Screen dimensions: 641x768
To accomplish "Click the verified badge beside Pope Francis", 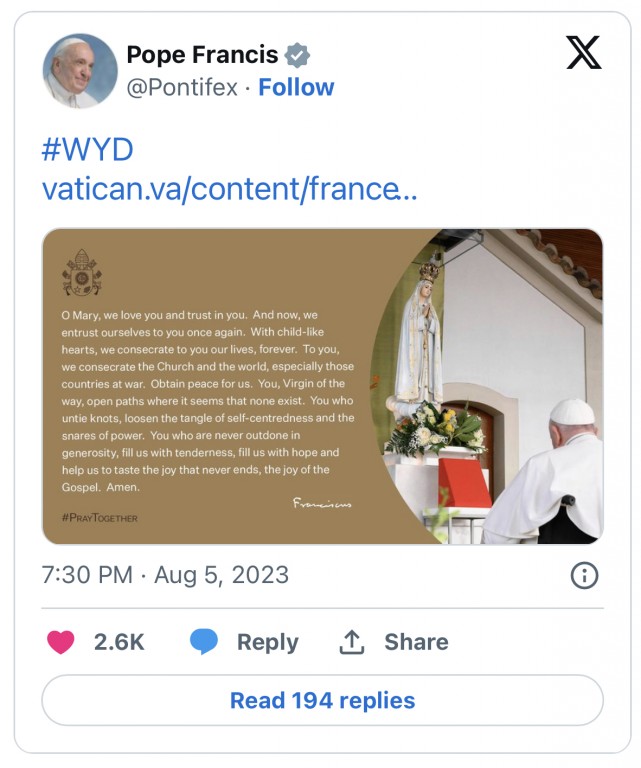I will [298, 55].
